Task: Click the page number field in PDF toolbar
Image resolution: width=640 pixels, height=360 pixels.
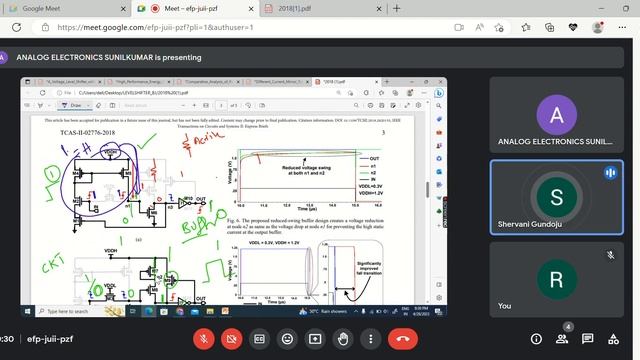Action: (x=221, y=105)
